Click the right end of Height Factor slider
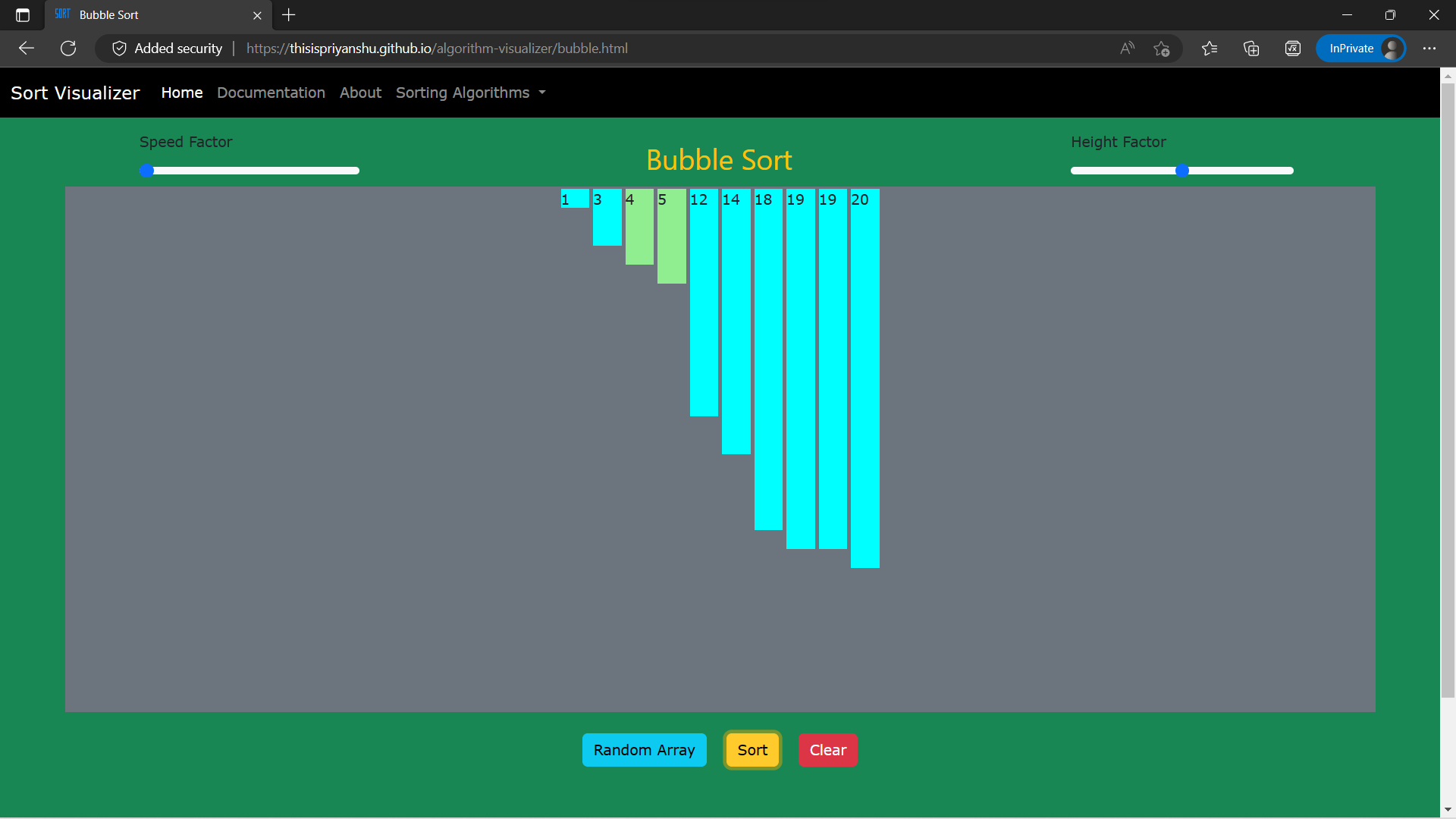The width and height of the screenshot is (1456, 819). coord(1291,171)
